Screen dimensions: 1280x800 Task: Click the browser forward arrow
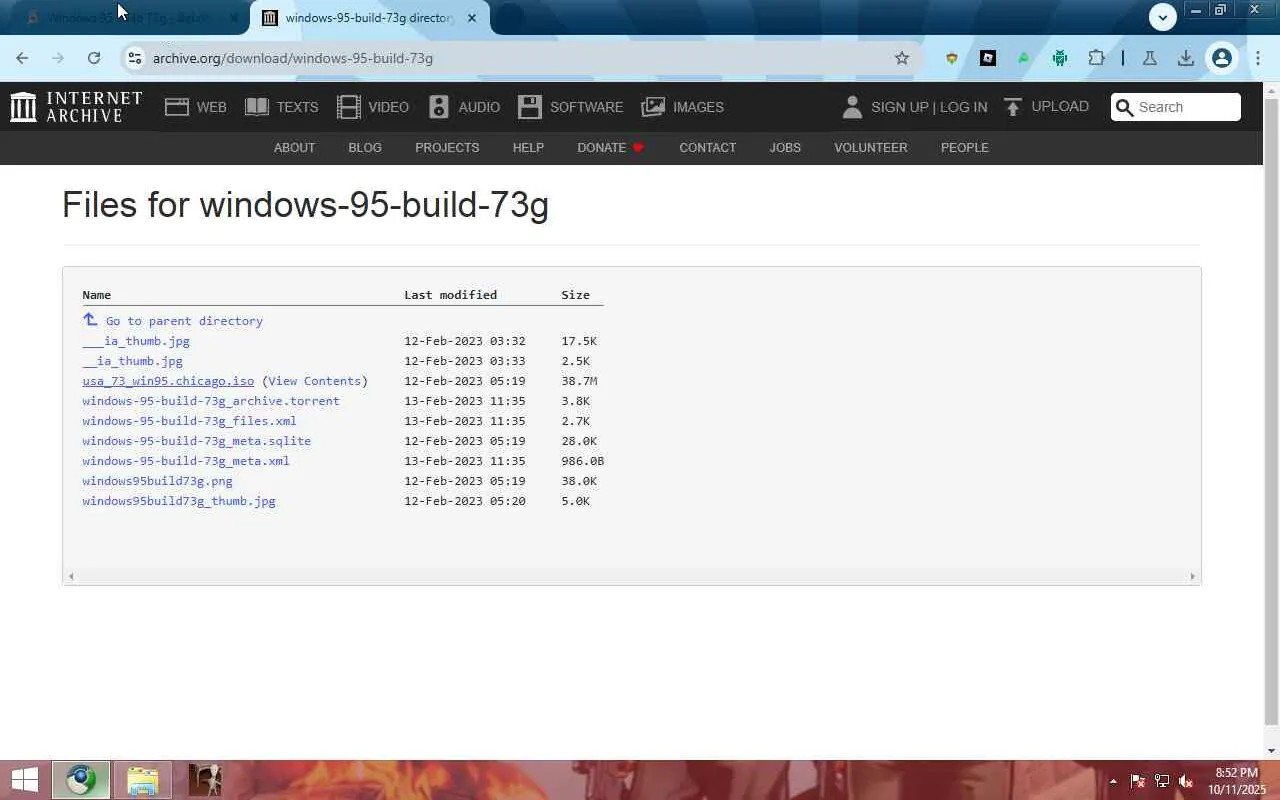(58, 58)
